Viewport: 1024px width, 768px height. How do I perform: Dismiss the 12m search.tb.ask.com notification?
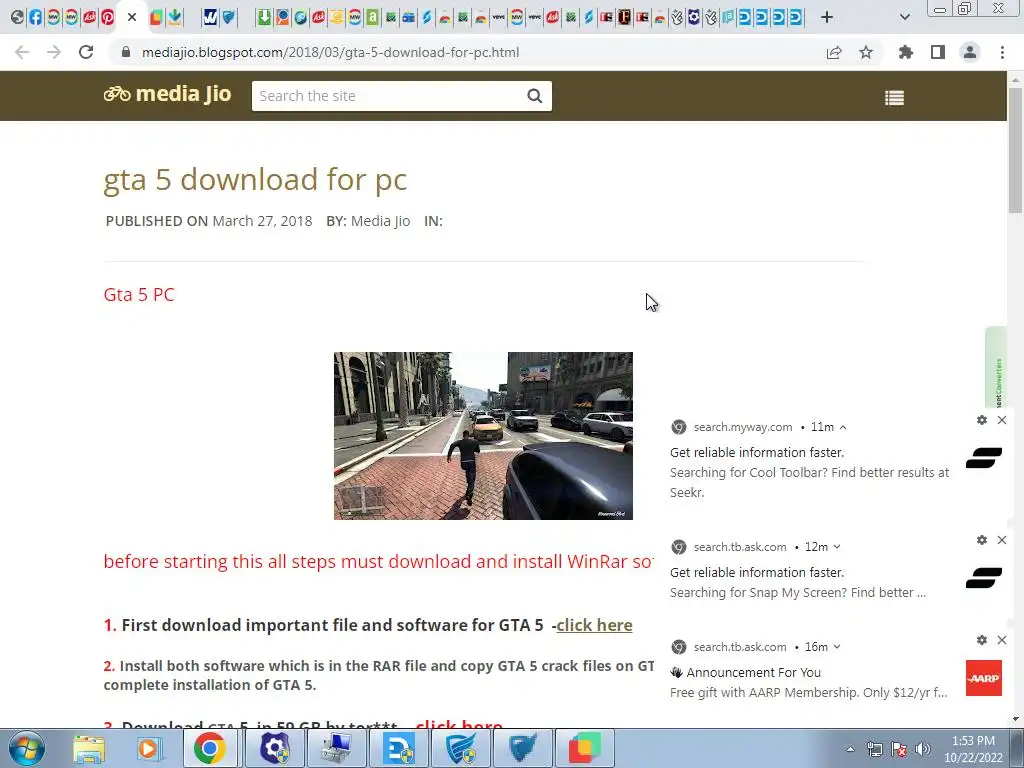1002,540
